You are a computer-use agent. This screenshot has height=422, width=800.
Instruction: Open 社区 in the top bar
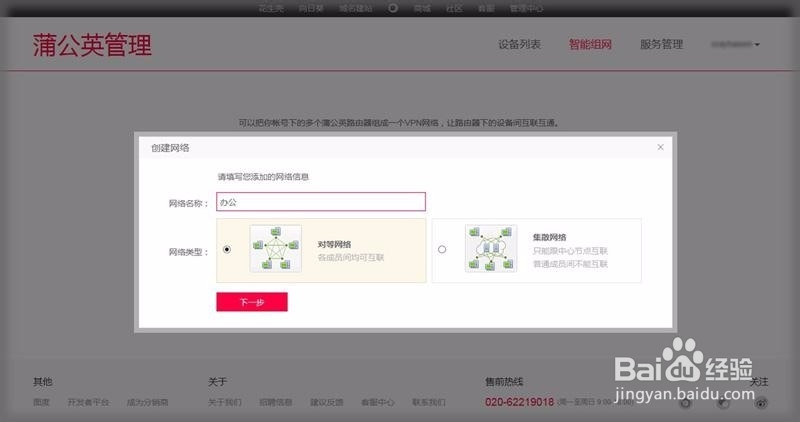(454, 9)
